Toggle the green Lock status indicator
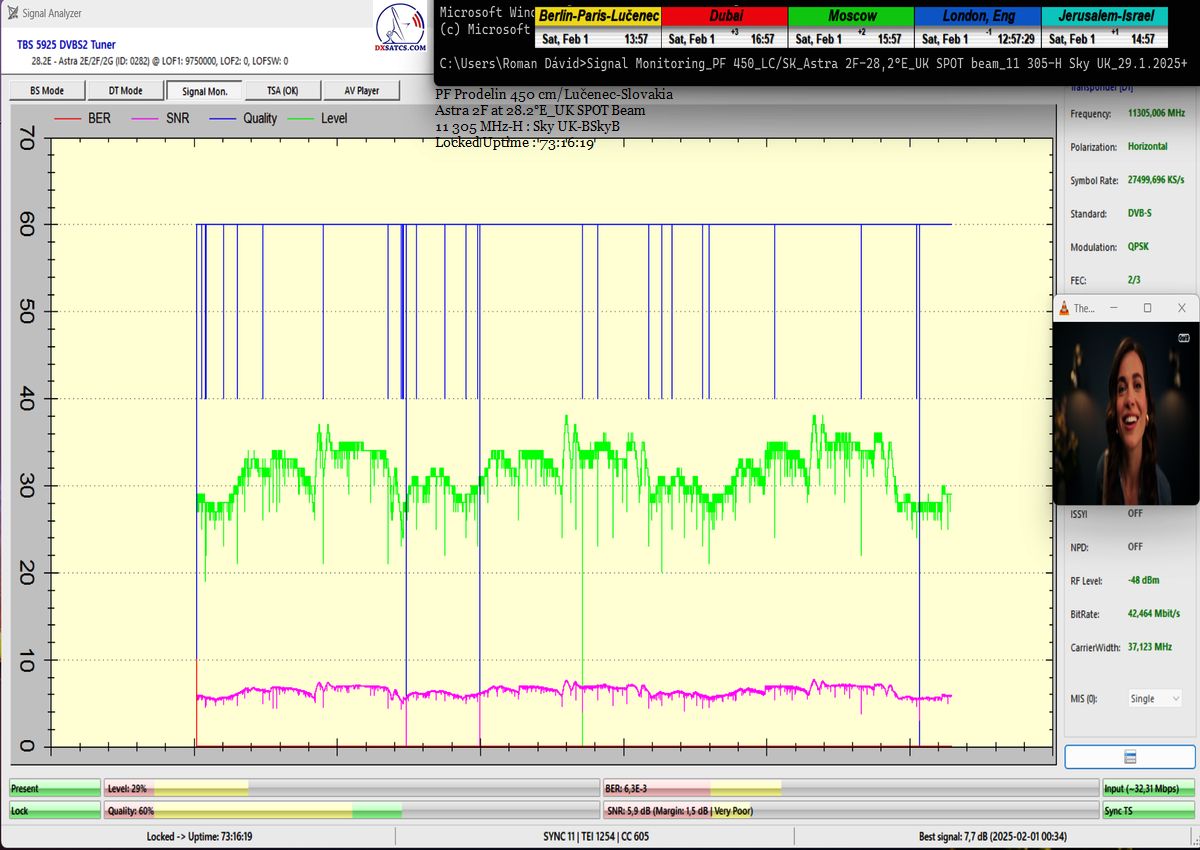 [x=55, y=811]
